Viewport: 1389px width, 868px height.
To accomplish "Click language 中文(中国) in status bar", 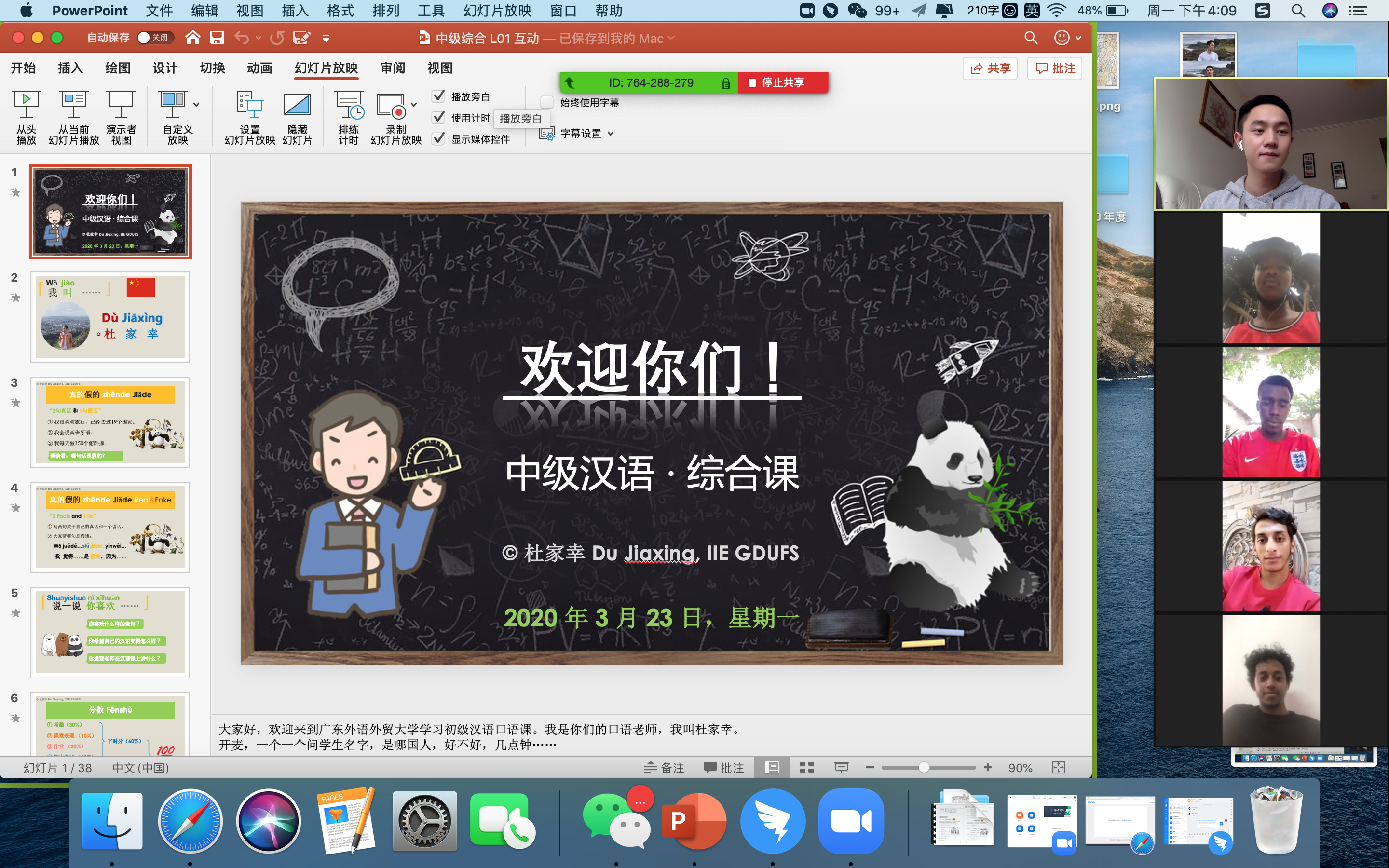I will tap(141, 768).
